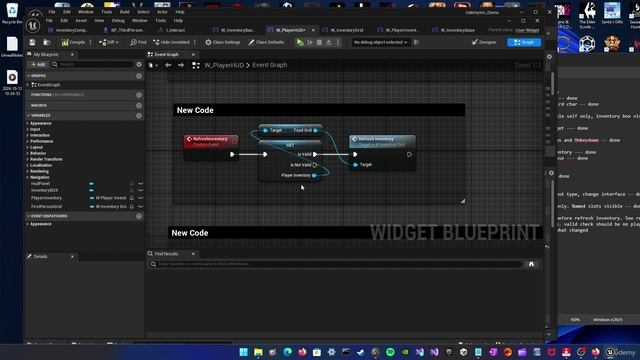Open Spotify from the taskbar
Viewport: 640px width, 360px height.
pyautogui.click(x=390, y=352)
